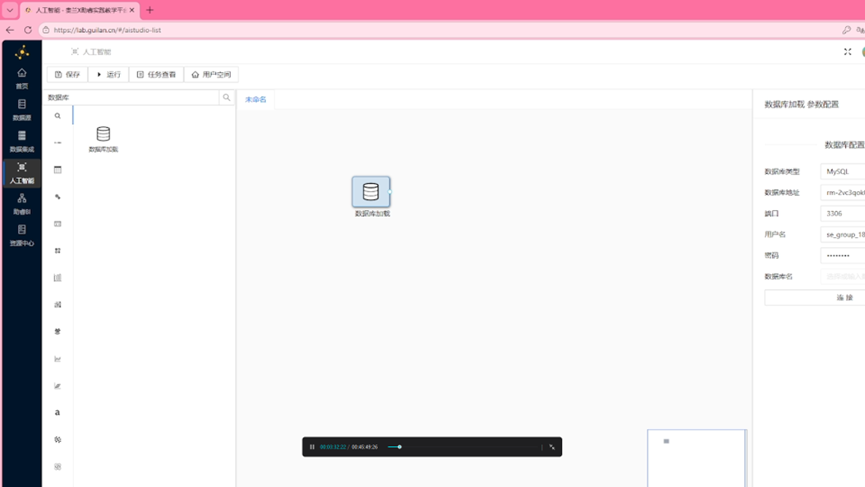Focus the 数据库 component search field

[x=131, y=97]
